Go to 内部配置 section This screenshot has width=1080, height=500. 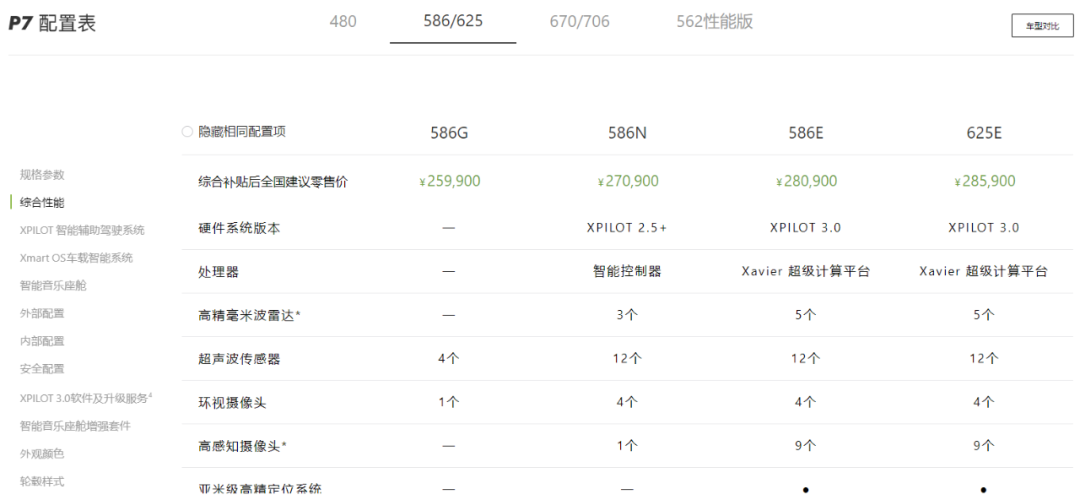42,341
